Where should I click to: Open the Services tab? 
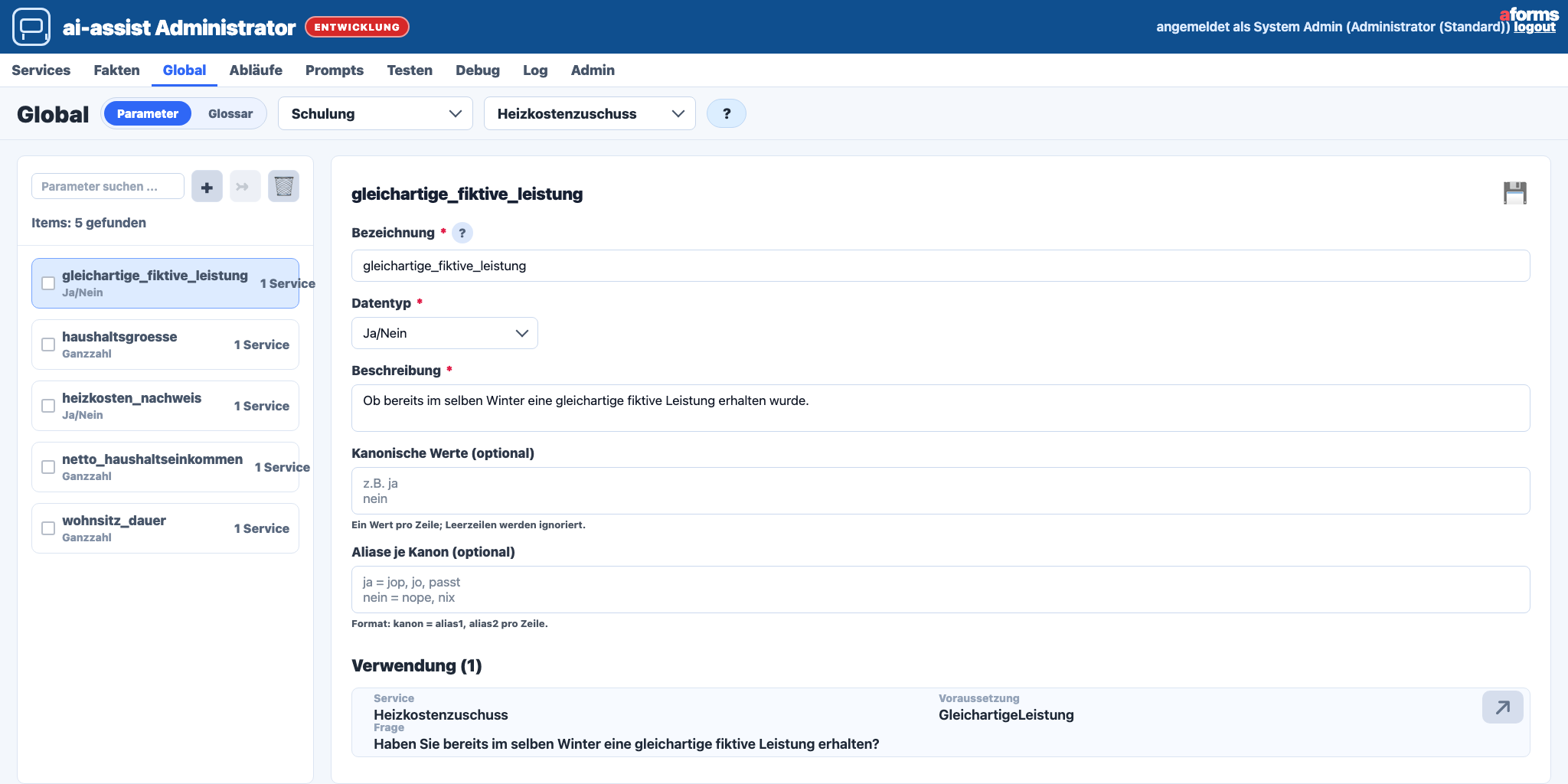41,70
